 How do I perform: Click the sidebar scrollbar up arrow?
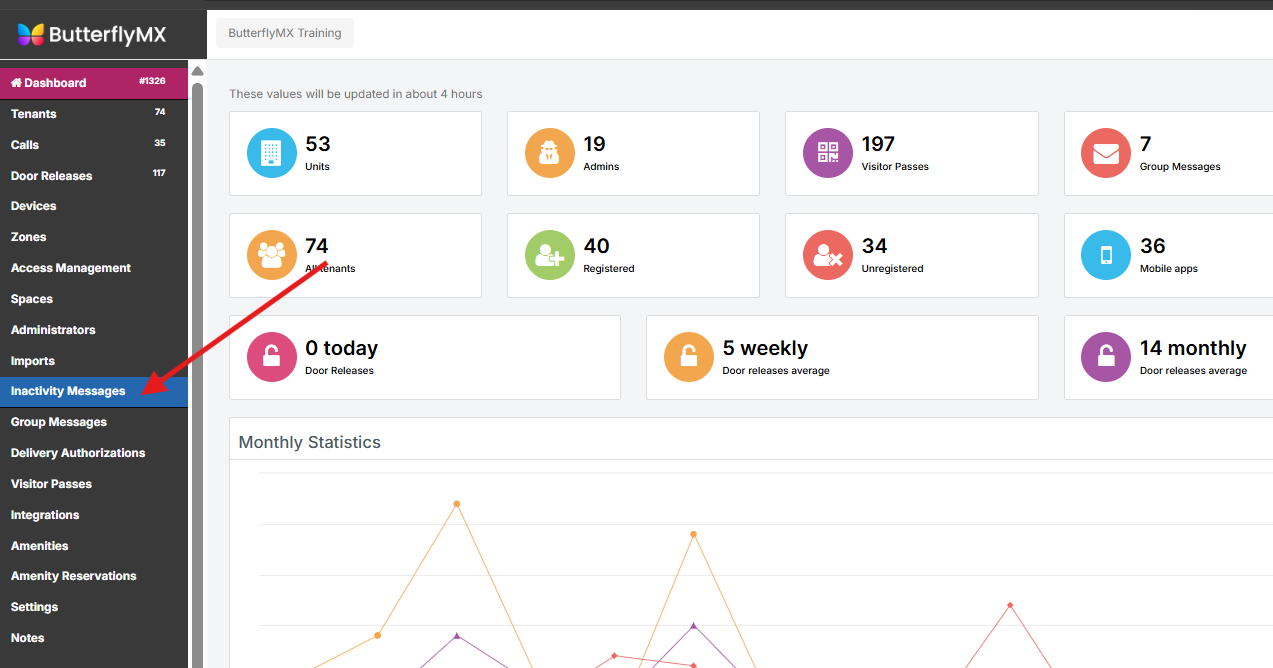point(197,72)
